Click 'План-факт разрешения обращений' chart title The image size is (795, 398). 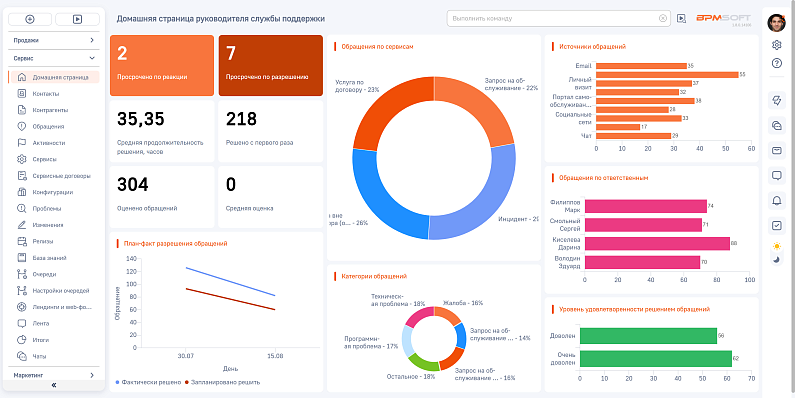(175, 244)
